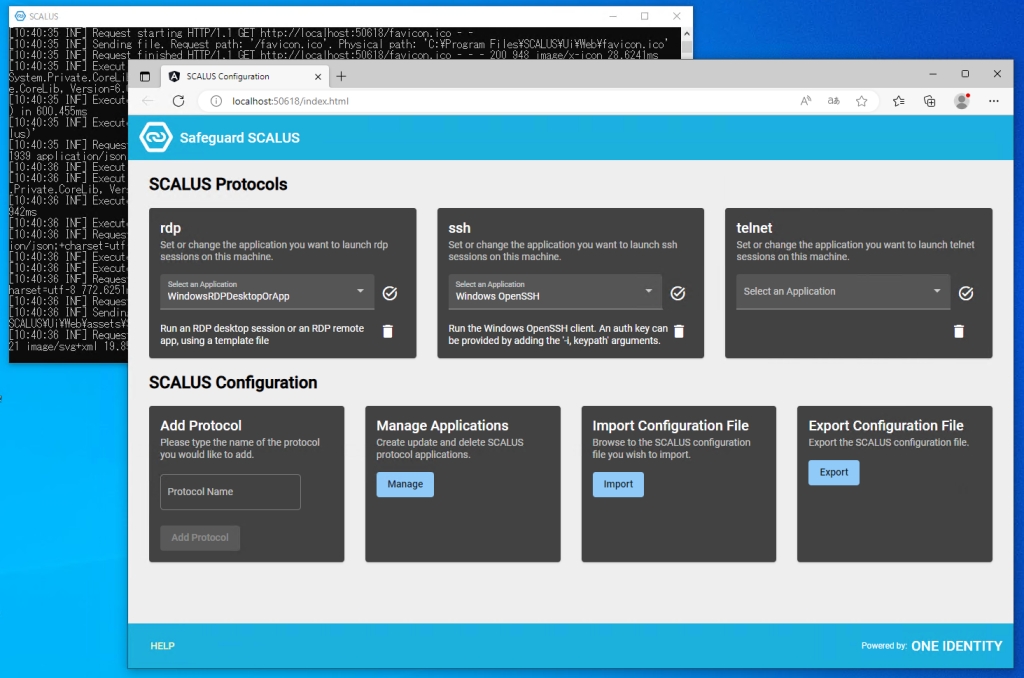Open the HELP link in footer
The width and height of the screenshot is (1024, 678).
coord(163,646)
